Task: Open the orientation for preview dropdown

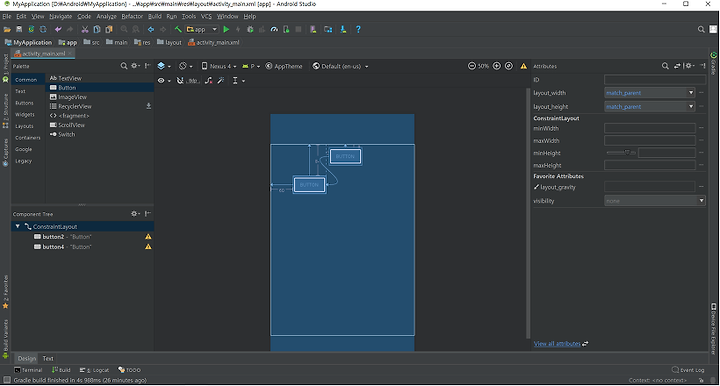Action: 186,66
